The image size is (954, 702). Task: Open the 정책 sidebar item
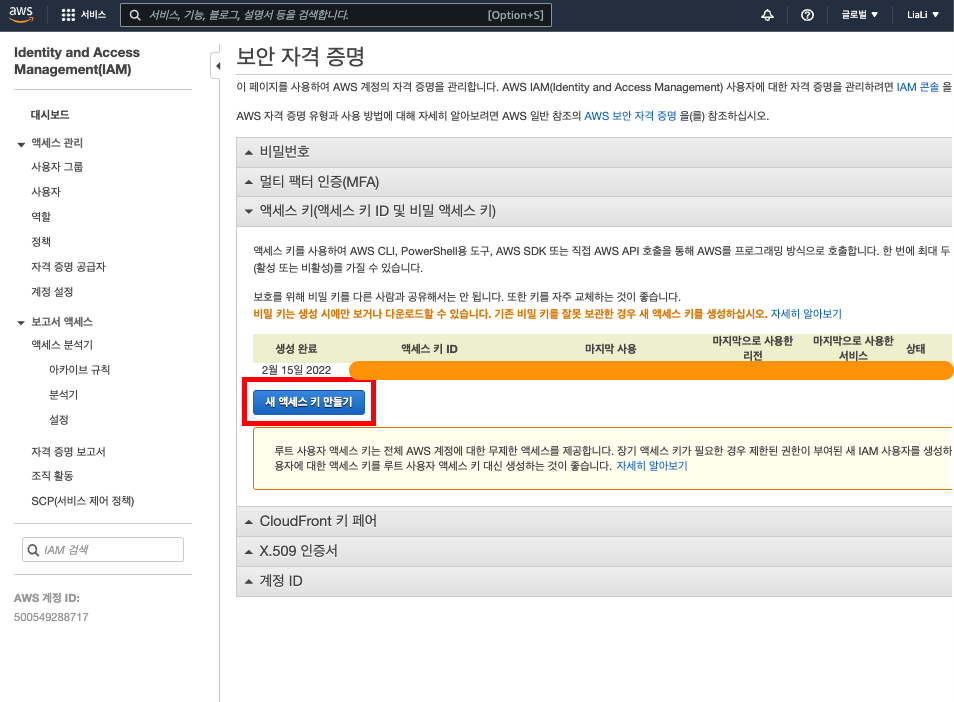coord(41,242)
